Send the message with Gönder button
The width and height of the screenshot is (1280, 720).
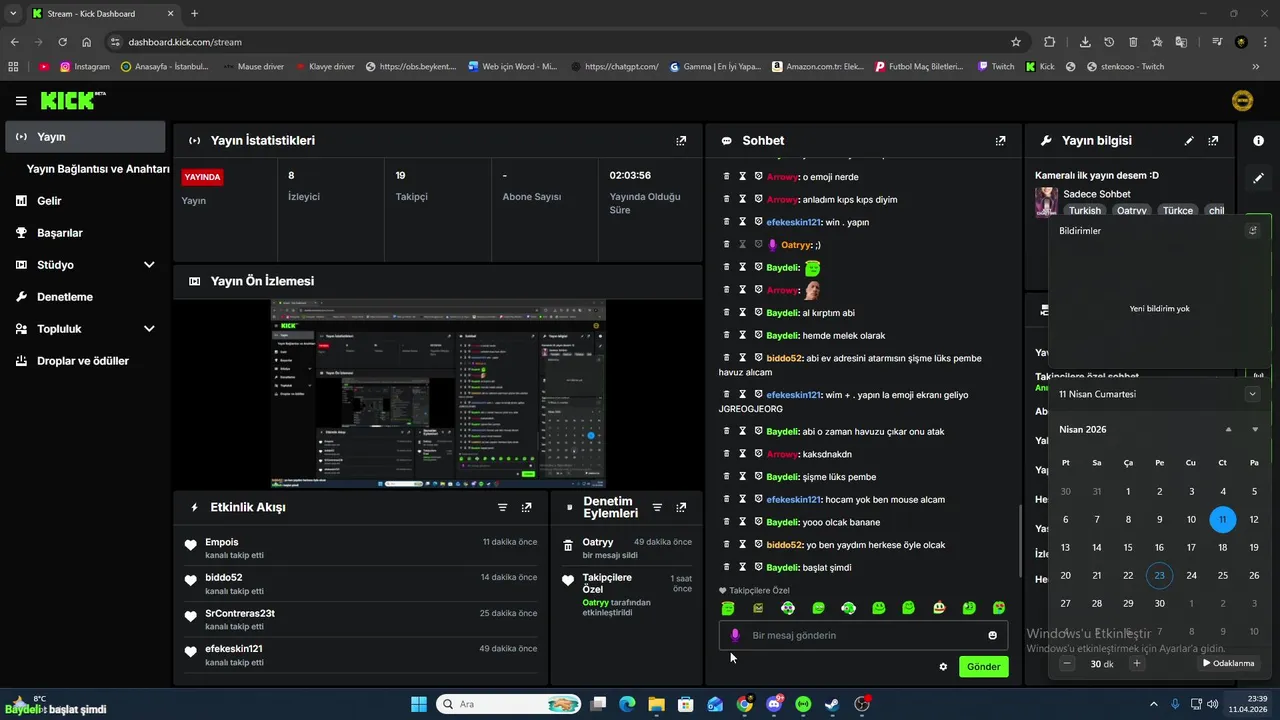pos(984,667)
